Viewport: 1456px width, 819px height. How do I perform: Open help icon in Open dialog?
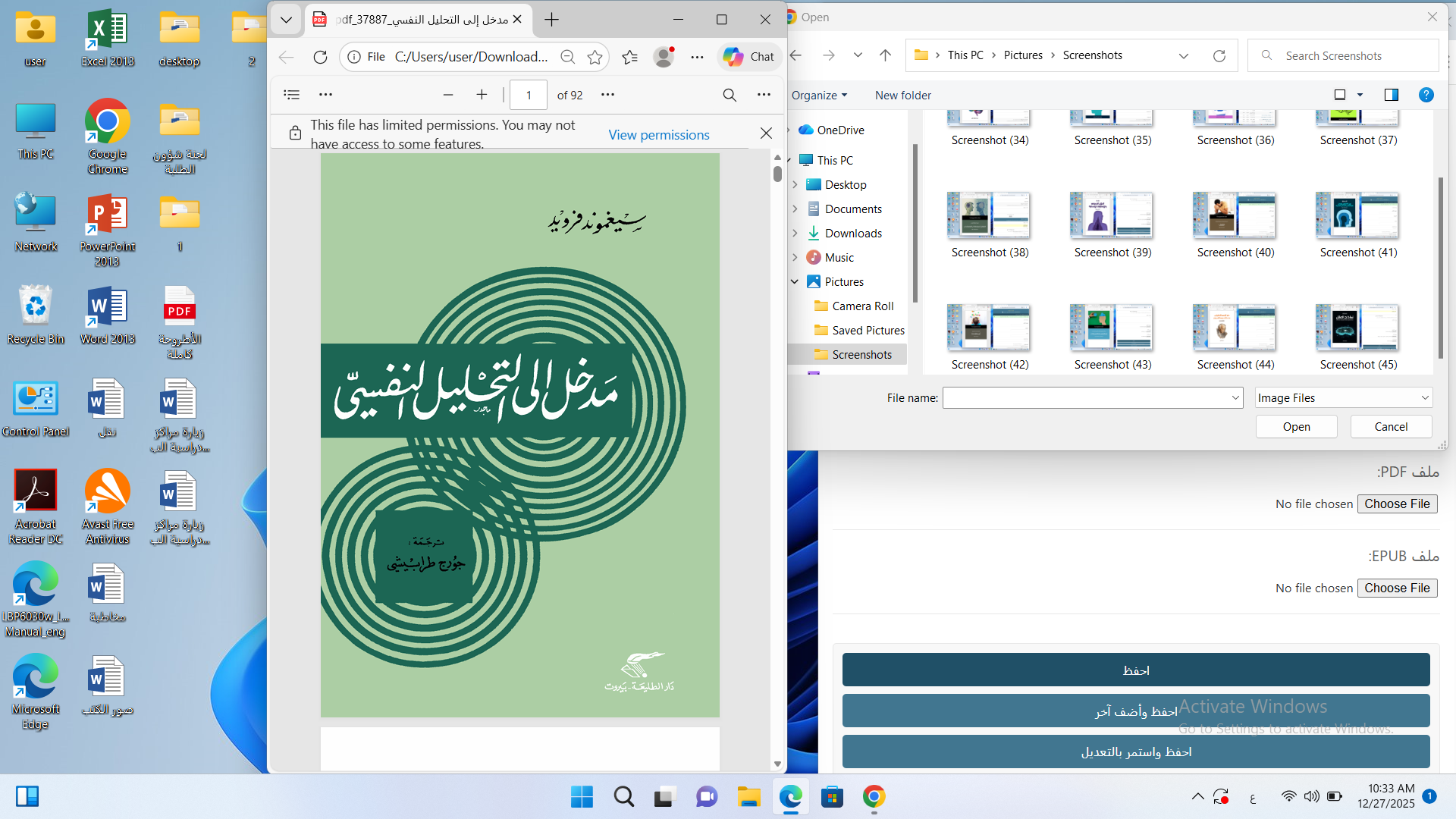[x=1426, y=95]
